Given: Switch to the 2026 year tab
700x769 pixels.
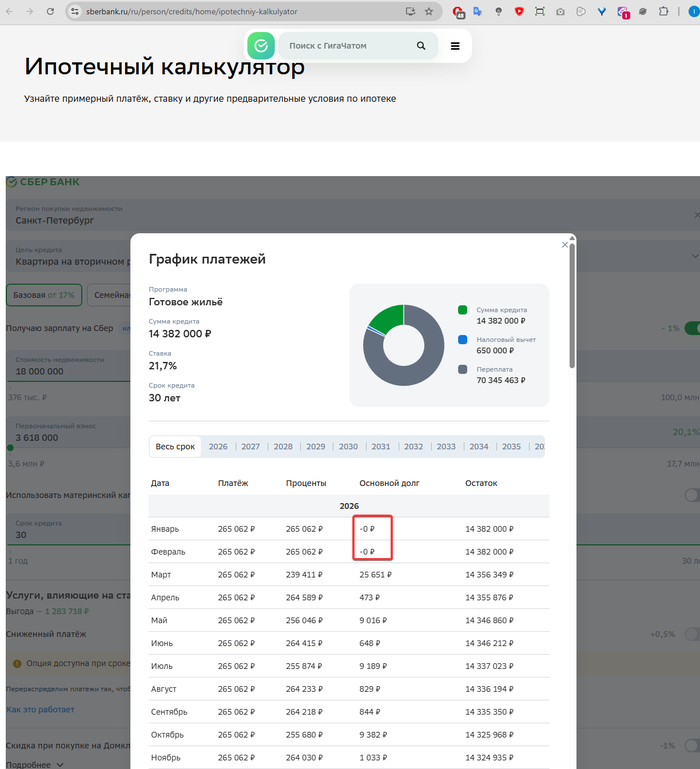Looking at the screenshot, I should pos(218,447).
